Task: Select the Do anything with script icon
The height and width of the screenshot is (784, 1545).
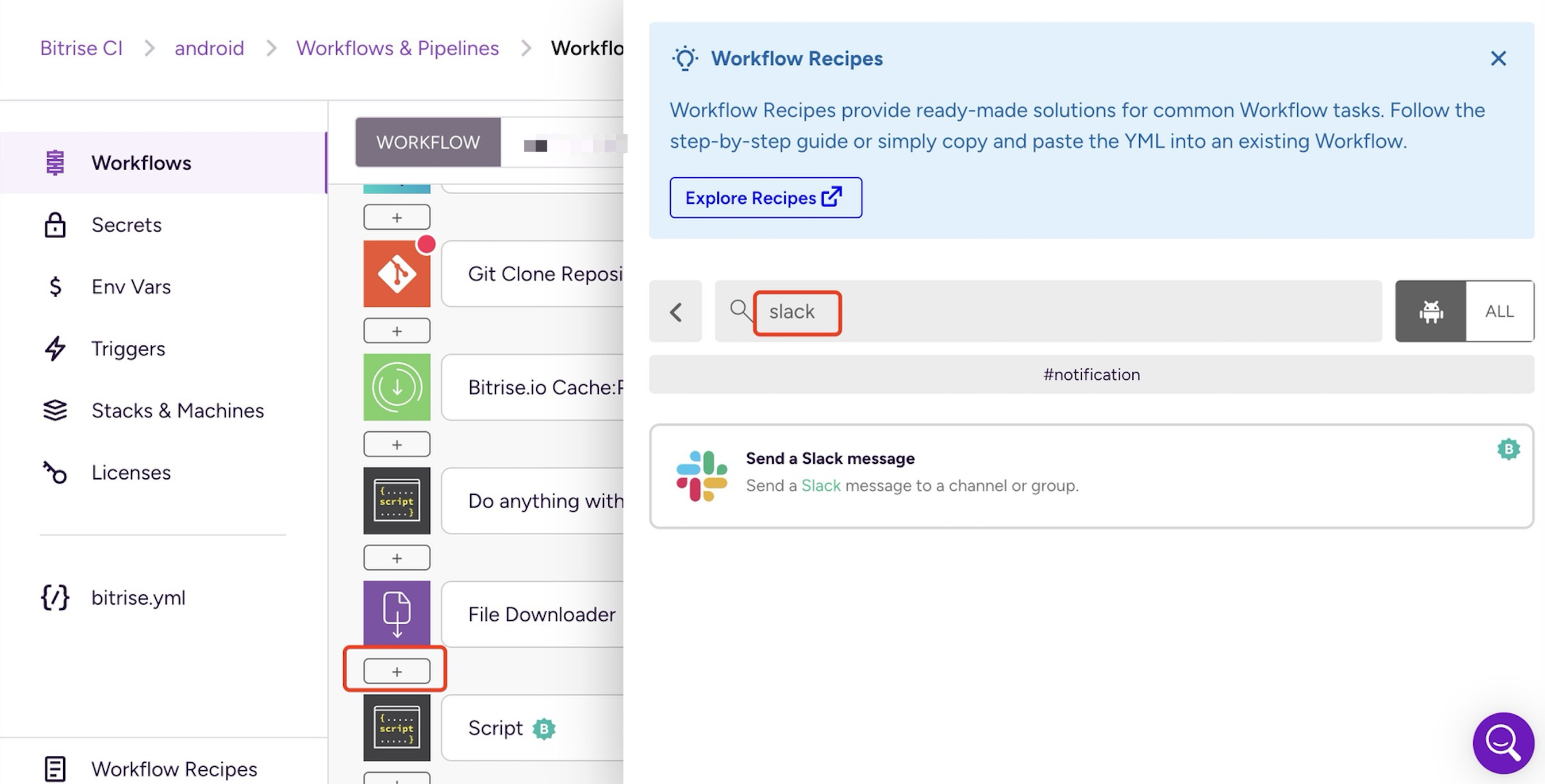Action: (x=397, y=500)
